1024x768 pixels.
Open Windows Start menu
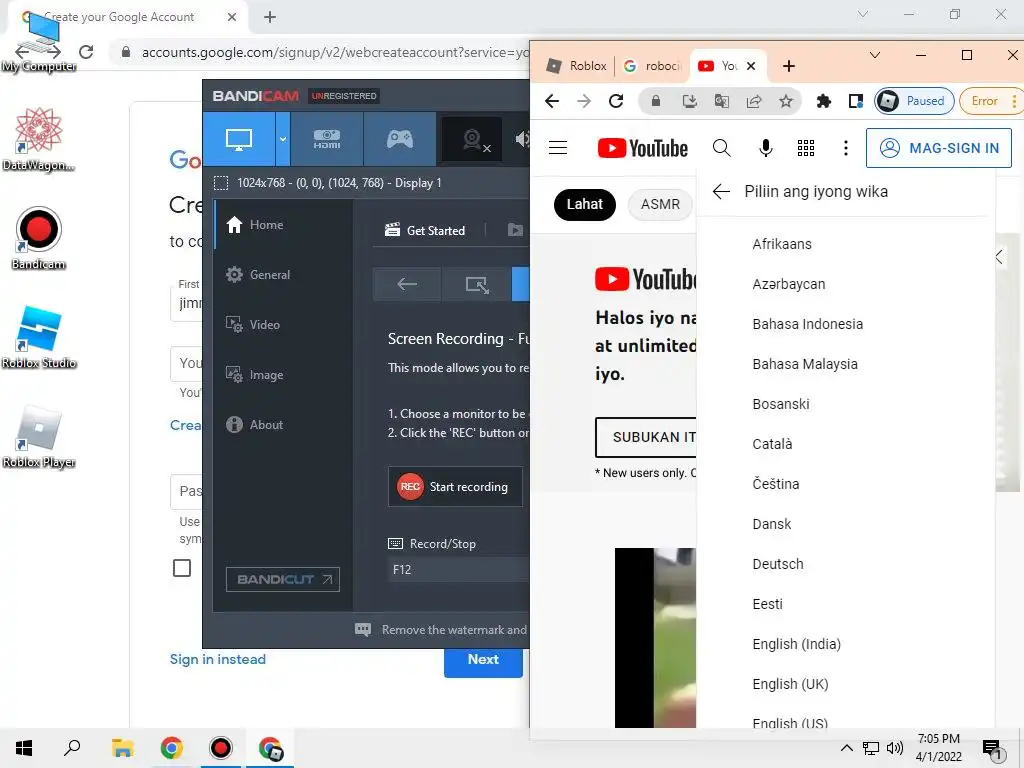(24, 748)
